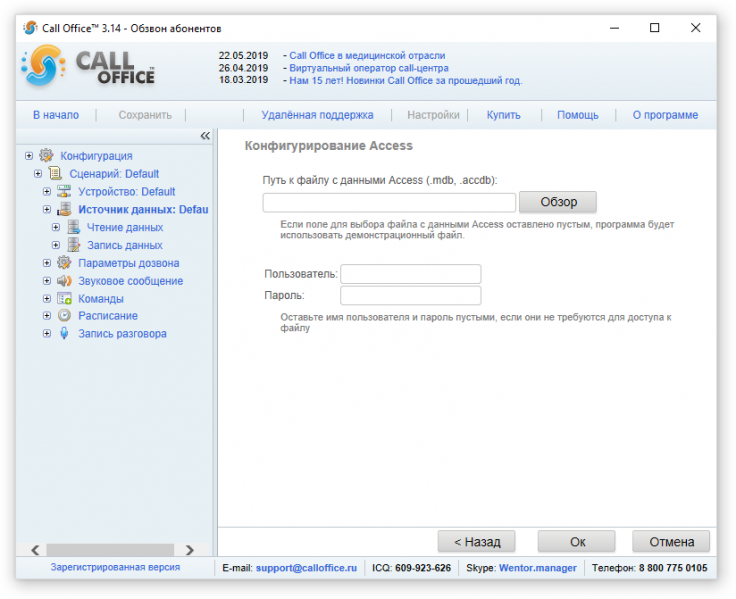Click the Отмена button

[x=671, y=542]
